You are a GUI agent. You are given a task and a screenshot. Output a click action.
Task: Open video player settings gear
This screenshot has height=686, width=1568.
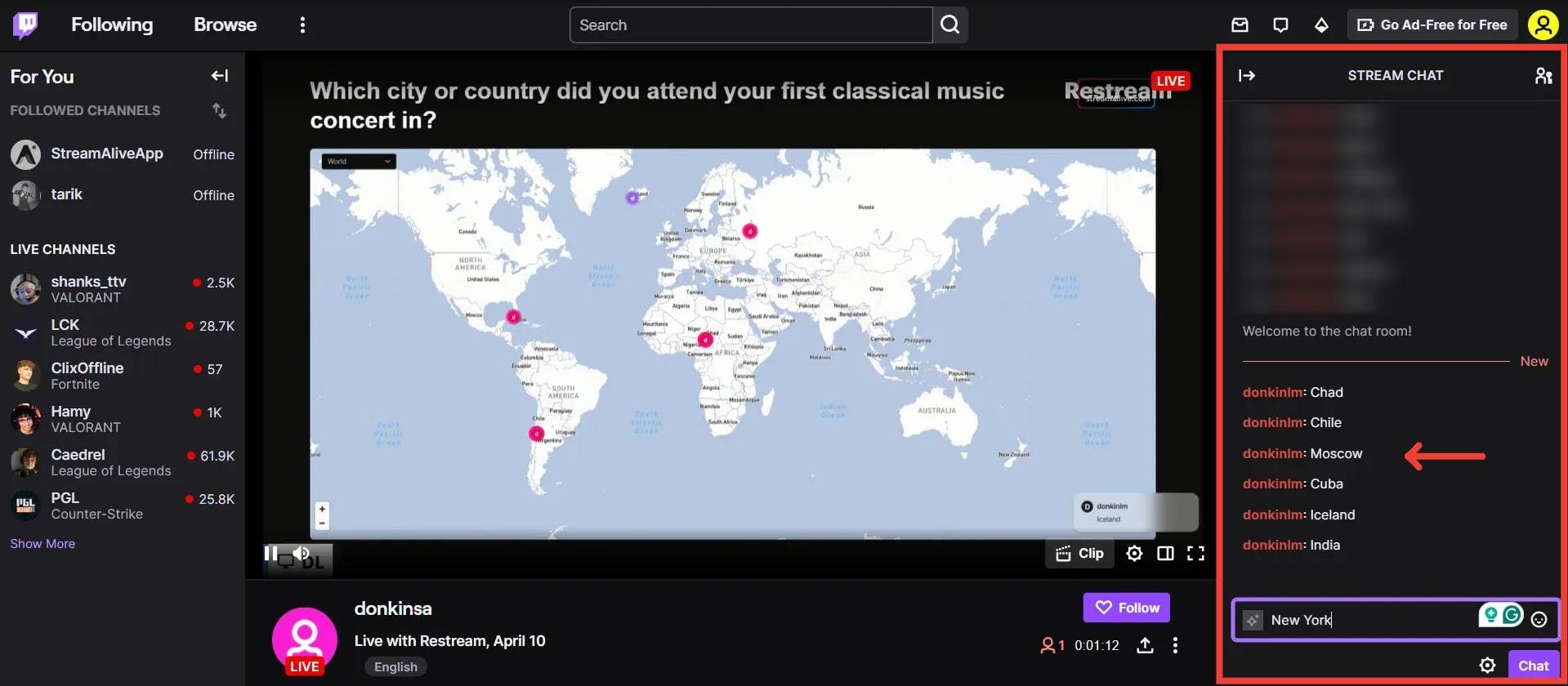tap(1134, 554)
